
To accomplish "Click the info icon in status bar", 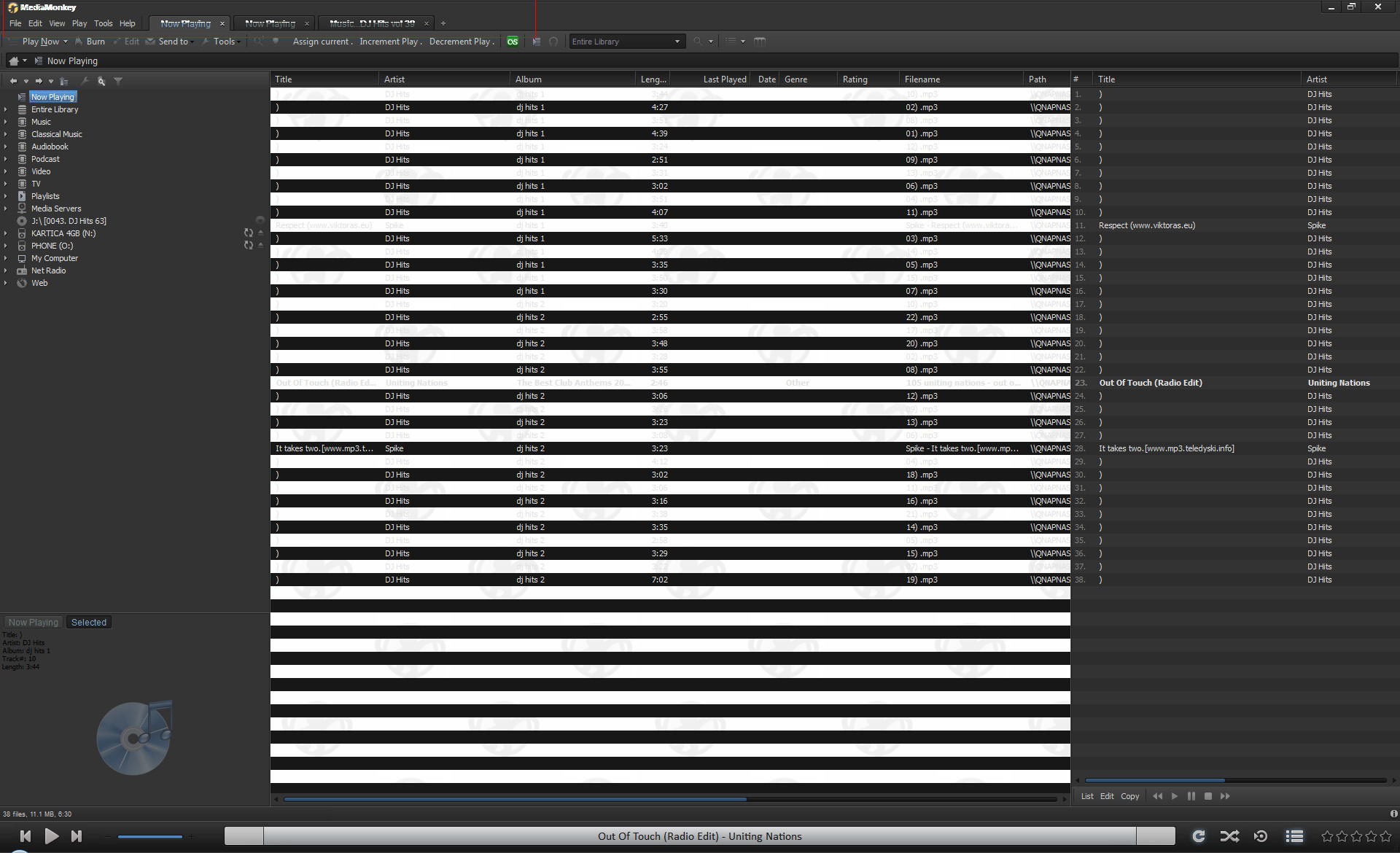I will [x=1393, y=814].
